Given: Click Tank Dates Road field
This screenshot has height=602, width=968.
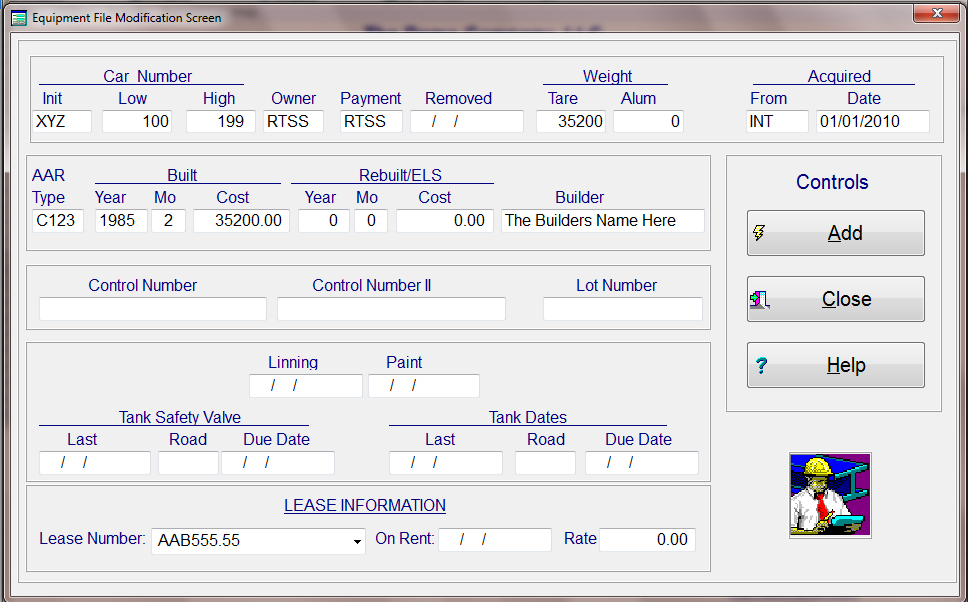Looking at the screenshot, I should click(x=545, y=462).
